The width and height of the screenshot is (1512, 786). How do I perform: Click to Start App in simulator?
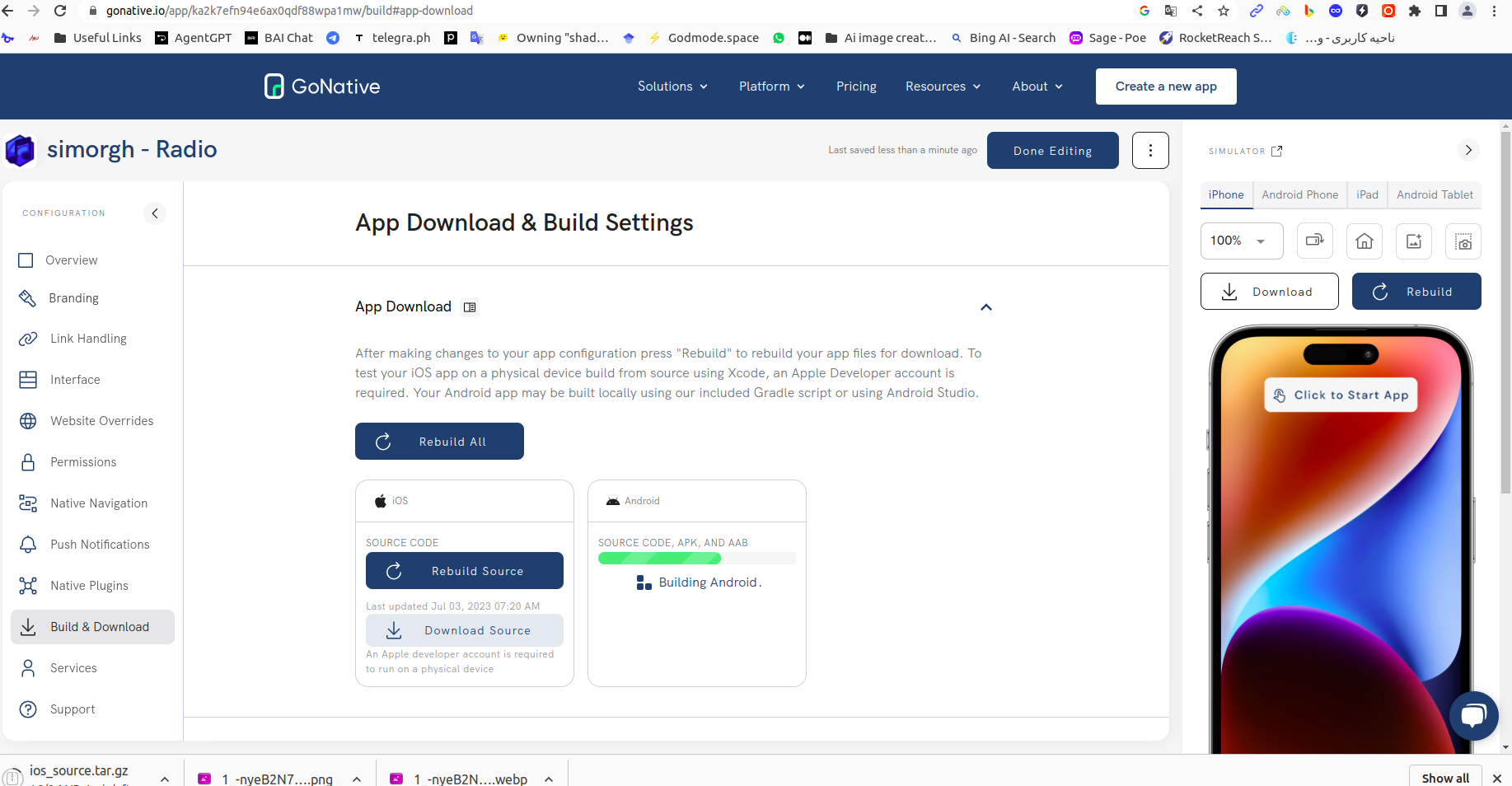(1341, 395)
